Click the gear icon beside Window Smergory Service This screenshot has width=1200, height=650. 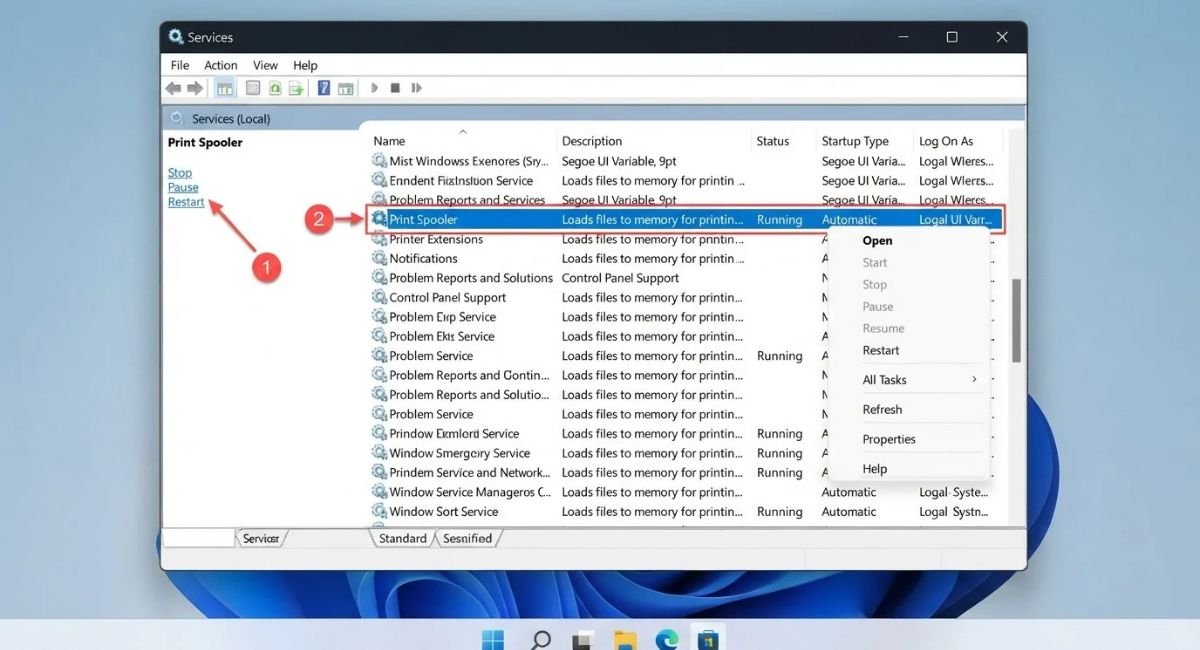(380, 453)
